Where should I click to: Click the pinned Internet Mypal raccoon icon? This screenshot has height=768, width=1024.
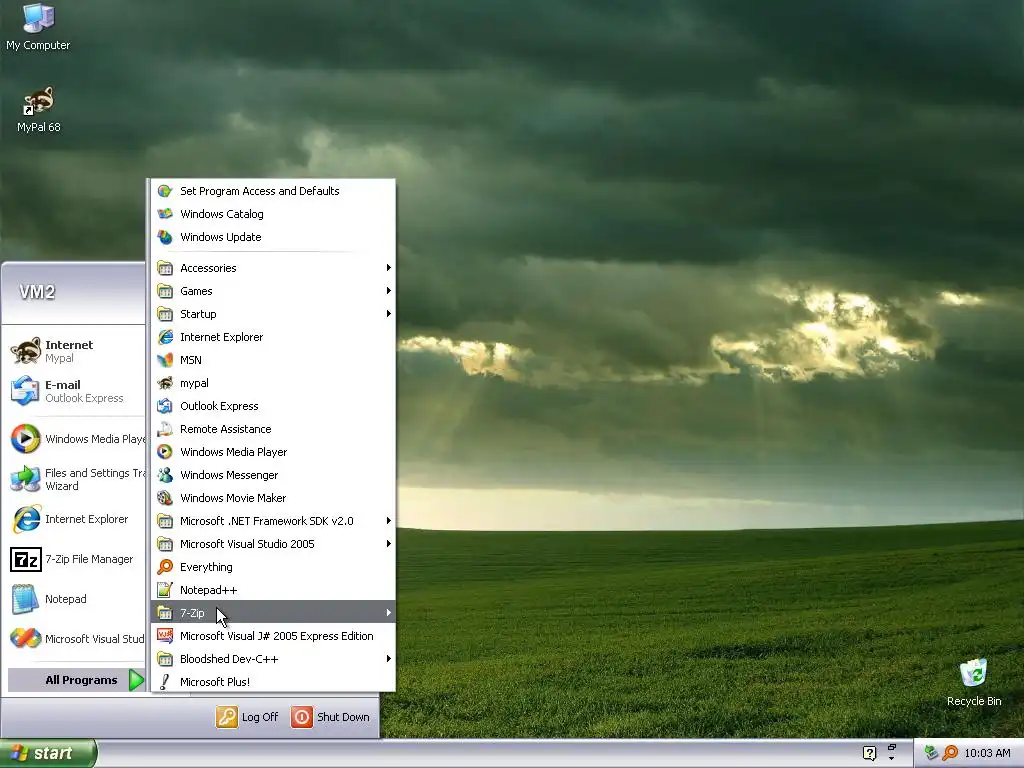[x=26, y=351]
